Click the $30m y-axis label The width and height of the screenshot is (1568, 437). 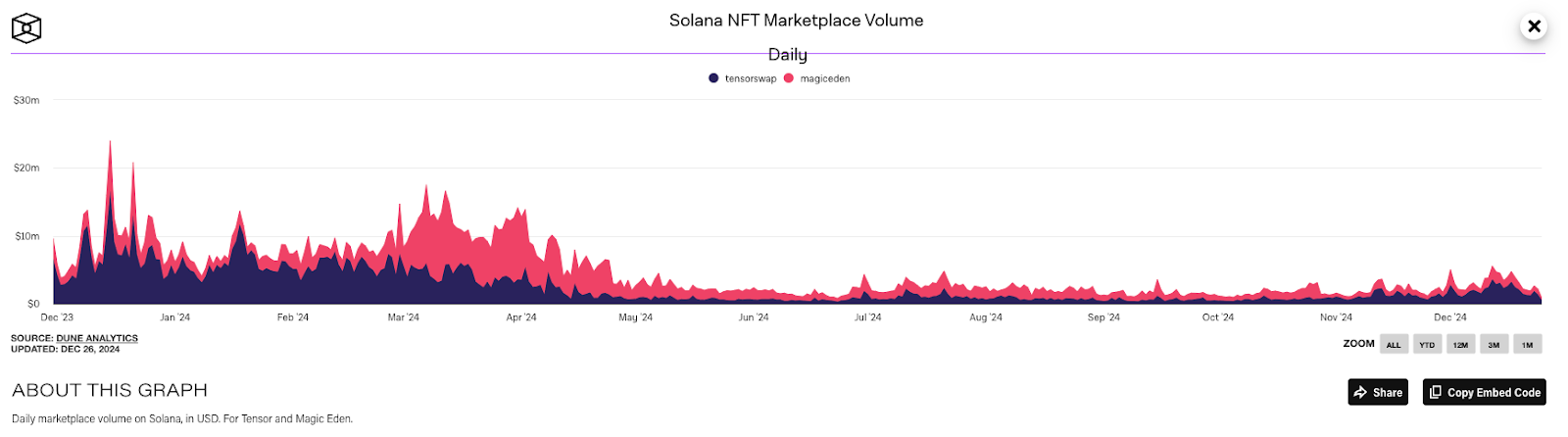(26, 100)
